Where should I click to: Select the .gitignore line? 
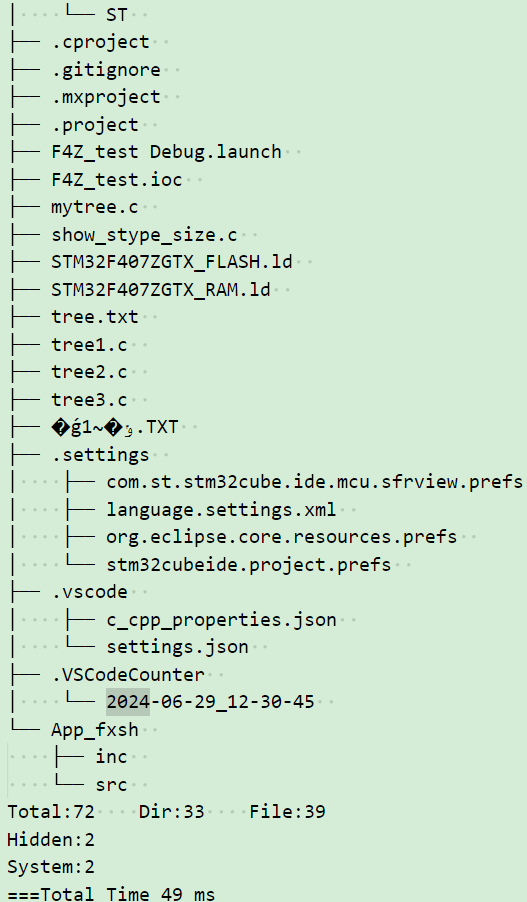(106, 70)
